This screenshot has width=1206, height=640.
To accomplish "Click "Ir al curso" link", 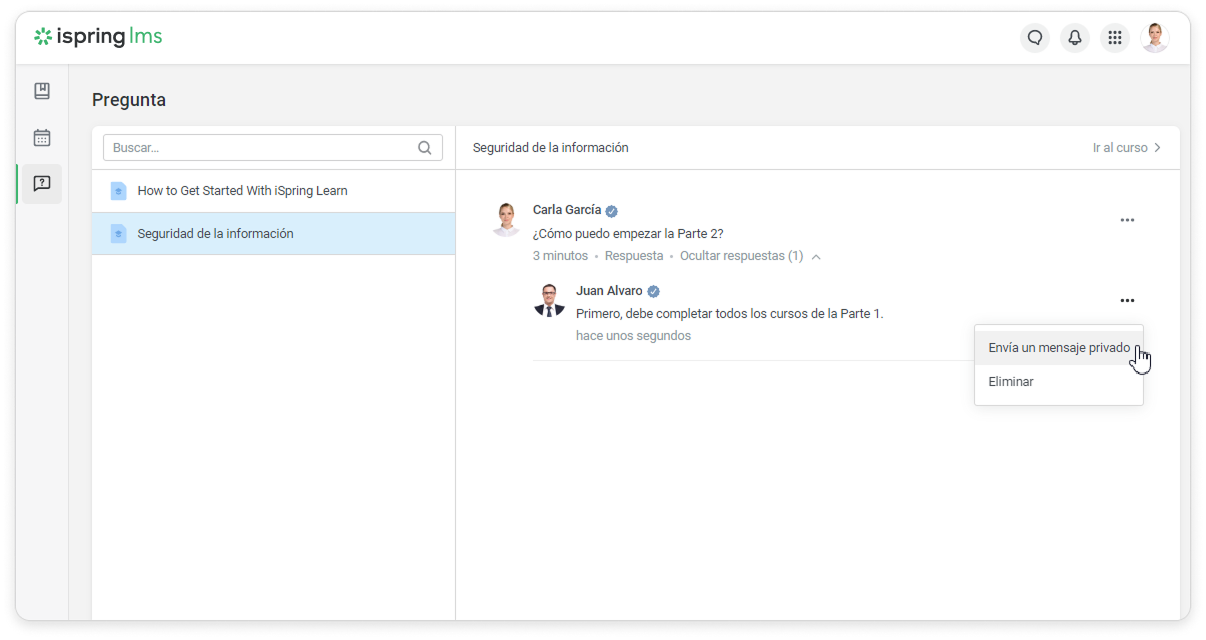I will point(1126,148).
